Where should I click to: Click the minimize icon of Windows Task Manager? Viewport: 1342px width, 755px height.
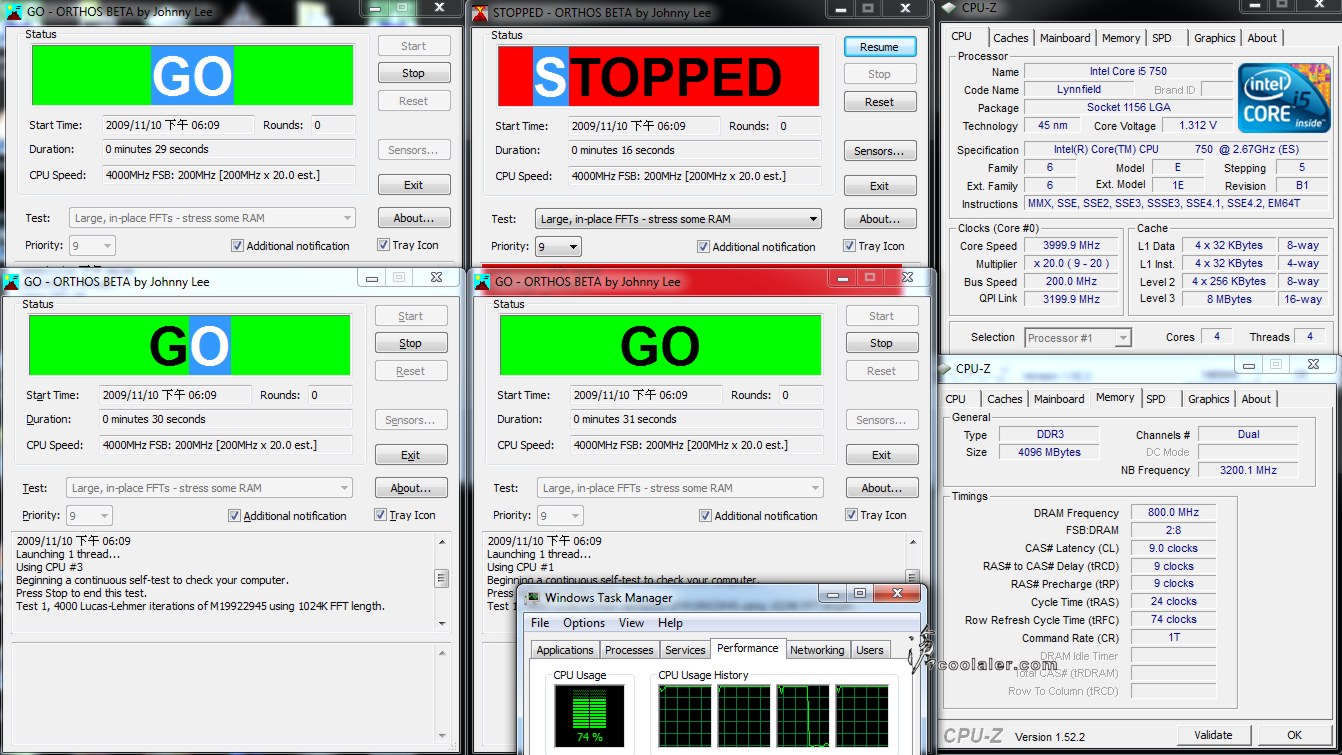[x=832, y=593]
